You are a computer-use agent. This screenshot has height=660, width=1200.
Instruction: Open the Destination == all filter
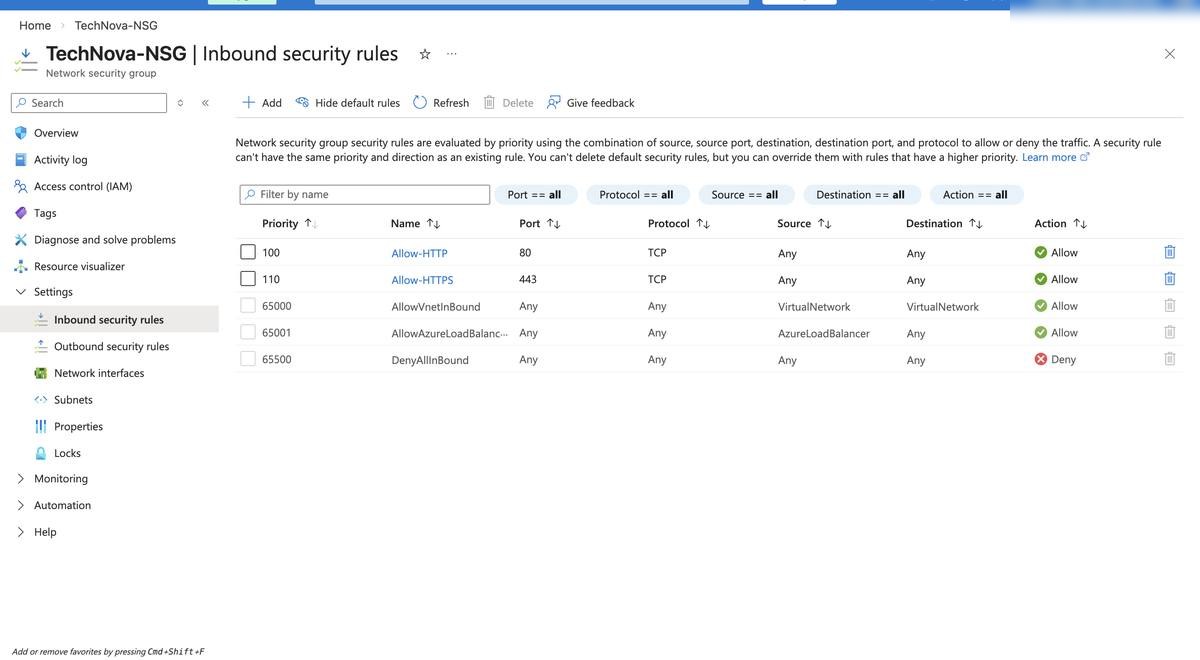[x=861, y=194]
